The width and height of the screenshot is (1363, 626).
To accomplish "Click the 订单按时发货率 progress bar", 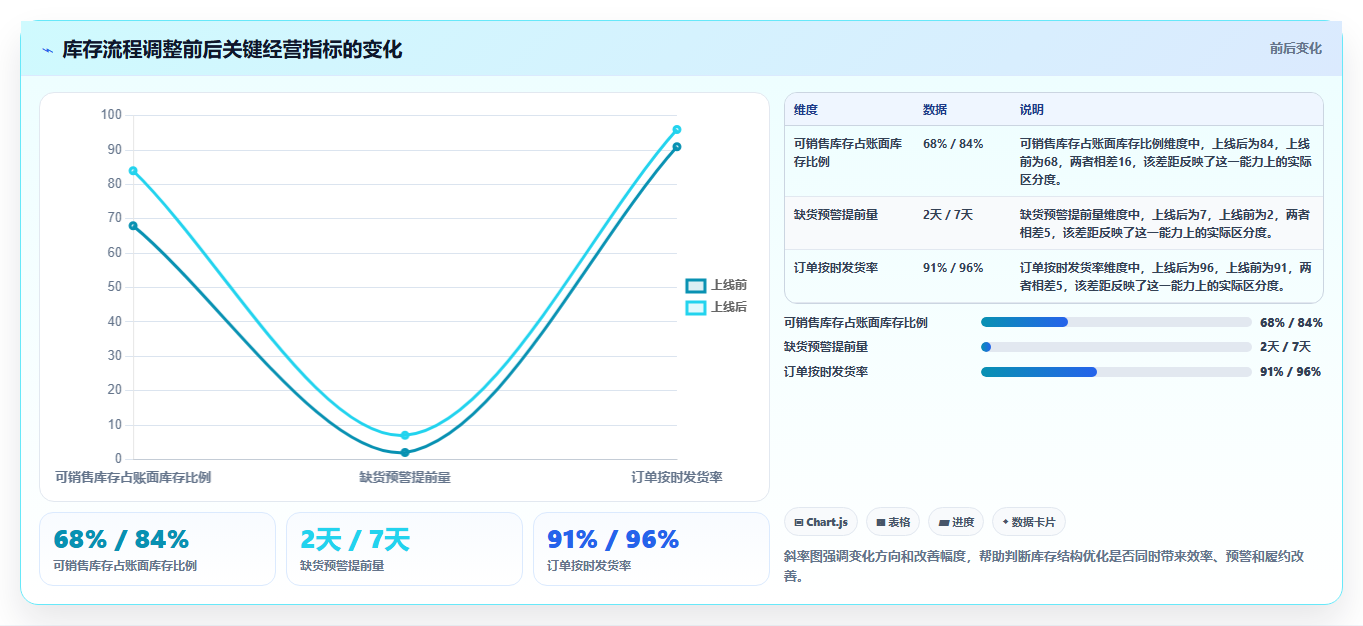I will click(1116, 372).
